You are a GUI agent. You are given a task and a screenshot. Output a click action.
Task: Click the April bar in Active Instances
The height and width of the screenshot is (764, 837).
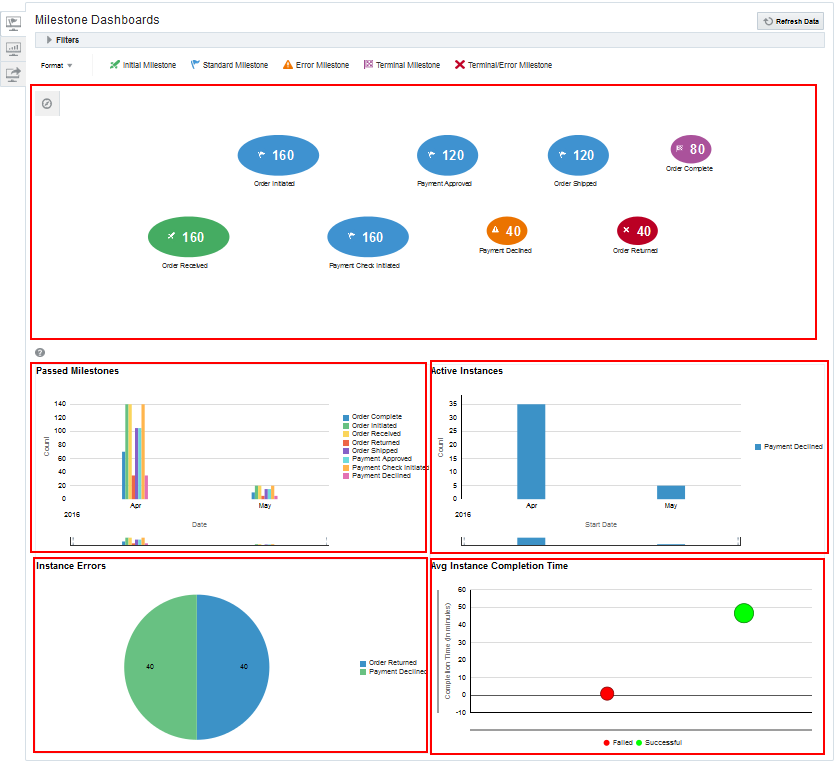click(x=531, y=452)
